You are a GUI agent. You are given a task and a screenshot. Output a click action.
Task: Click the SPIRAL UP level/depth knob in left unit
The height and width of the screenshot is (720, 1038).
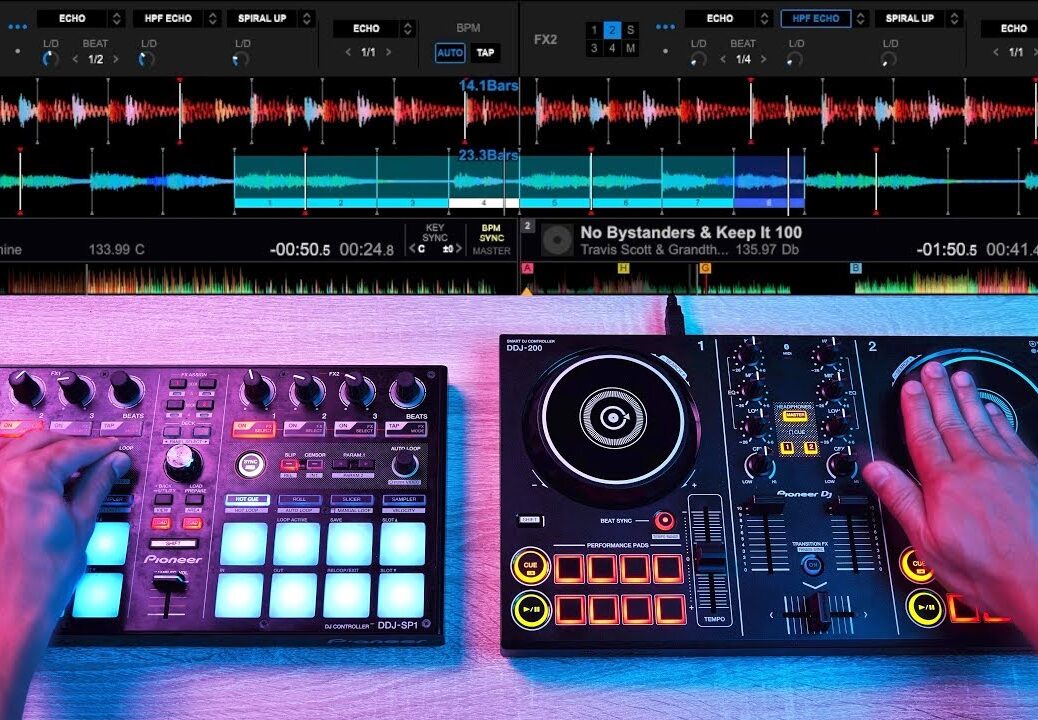242,59
